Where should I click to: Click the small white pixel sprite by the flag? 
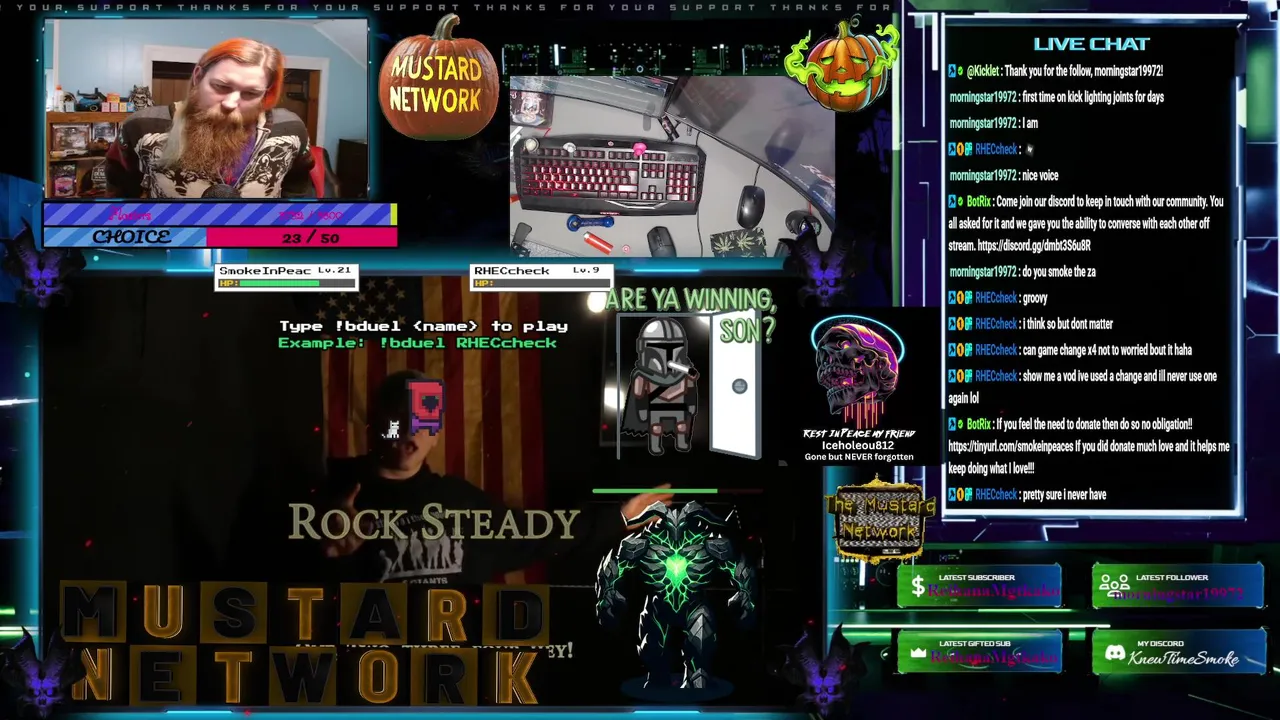coord(393,429)
